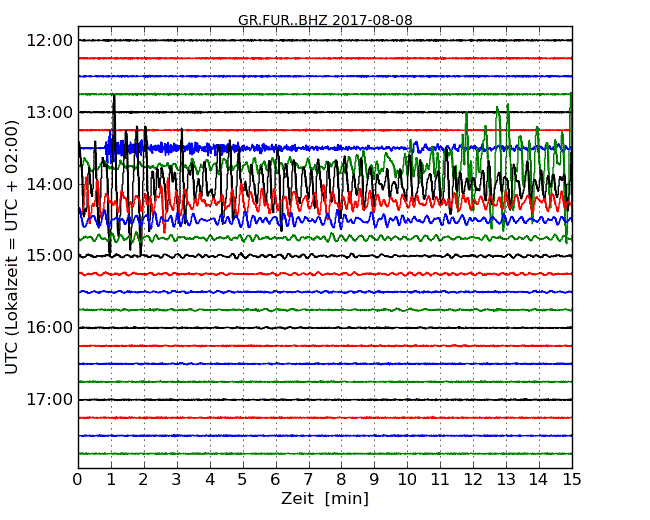Click the Zeit [min] axis label
The width and height of the screenshot is (650, 520).
point(325,498)
